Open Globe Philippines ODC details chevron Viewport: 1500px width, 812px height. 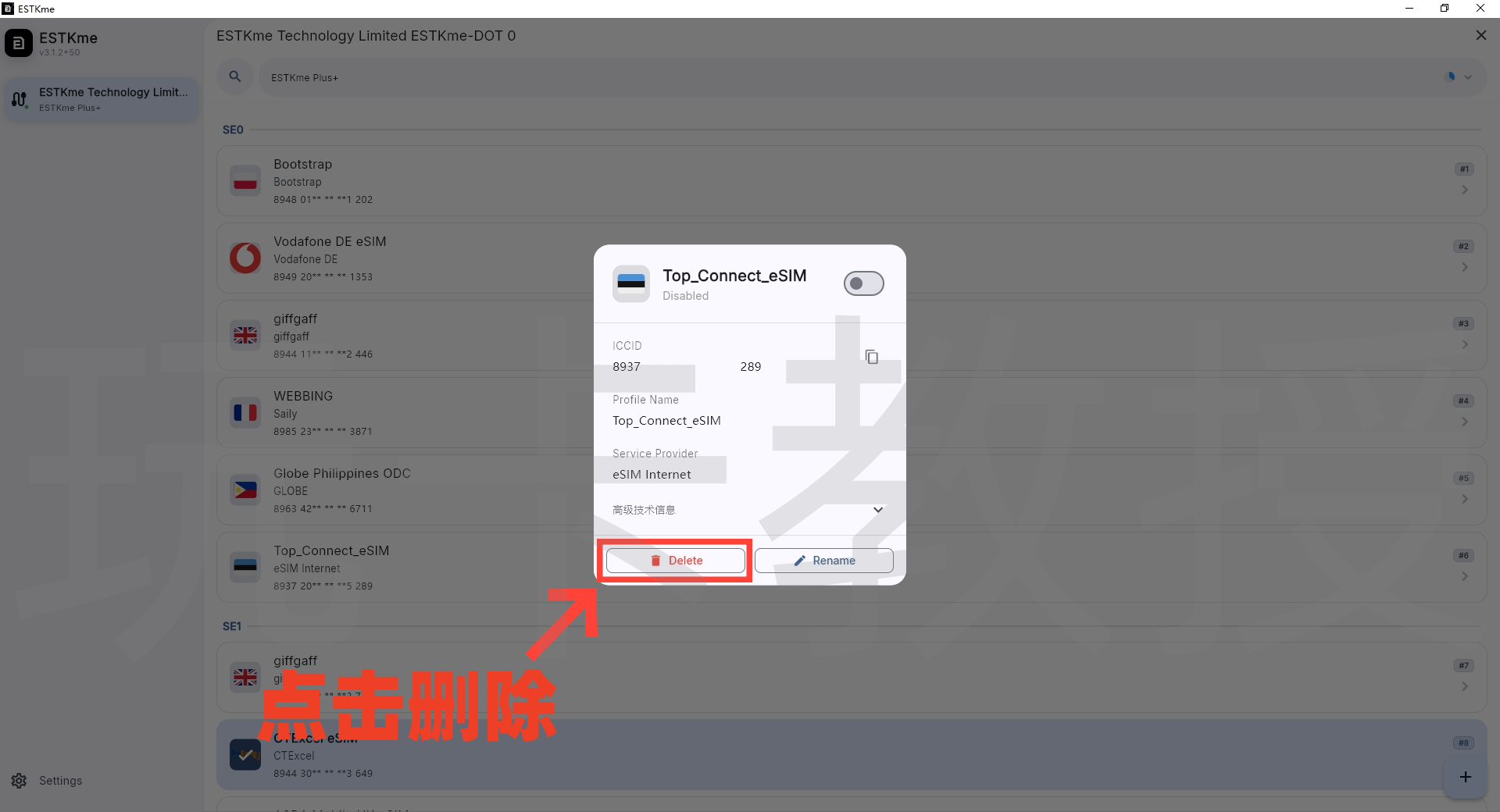tap(1465, 499)
